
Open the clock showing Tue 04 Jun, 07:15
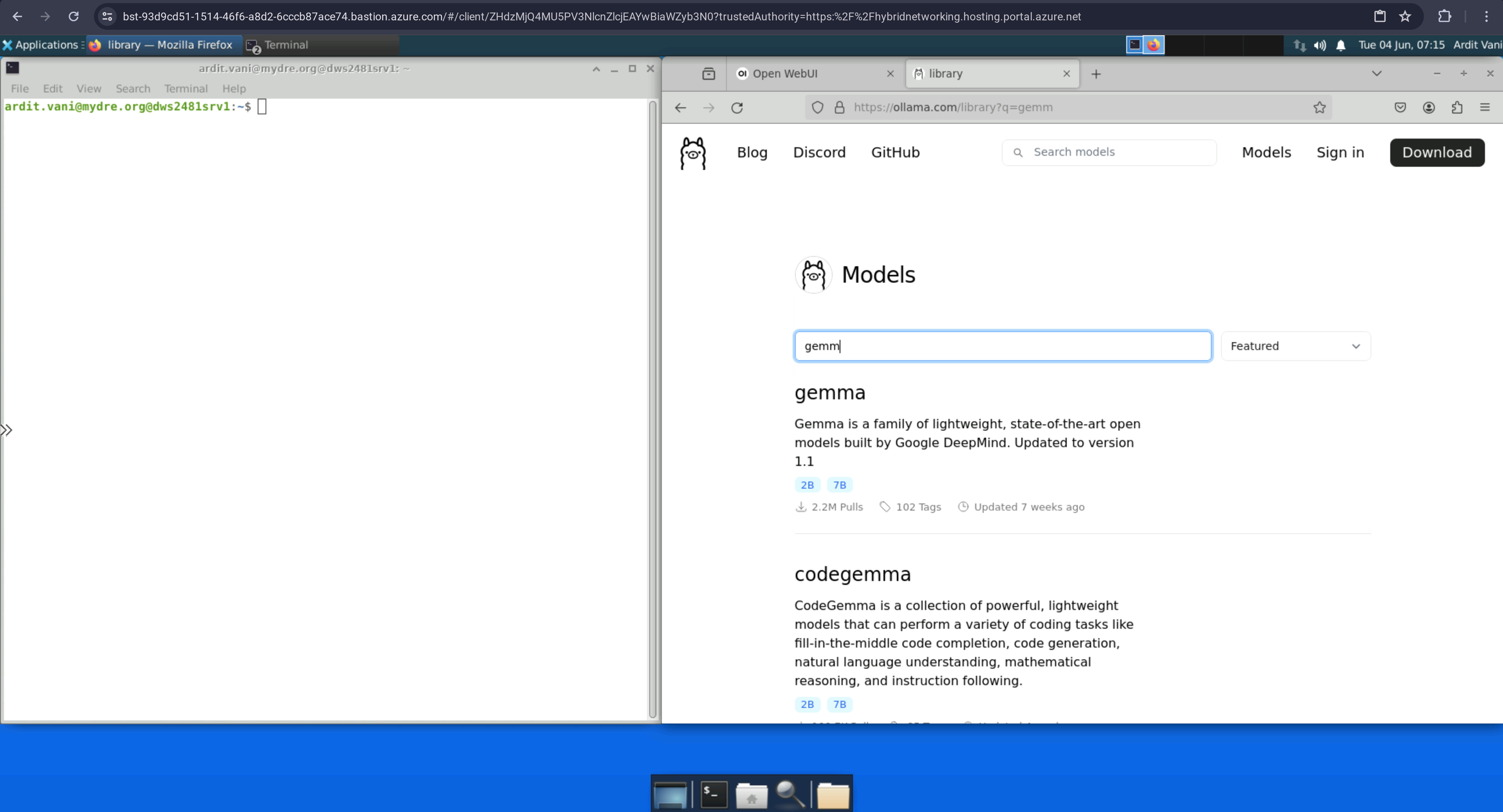[x=1402, y=45]
